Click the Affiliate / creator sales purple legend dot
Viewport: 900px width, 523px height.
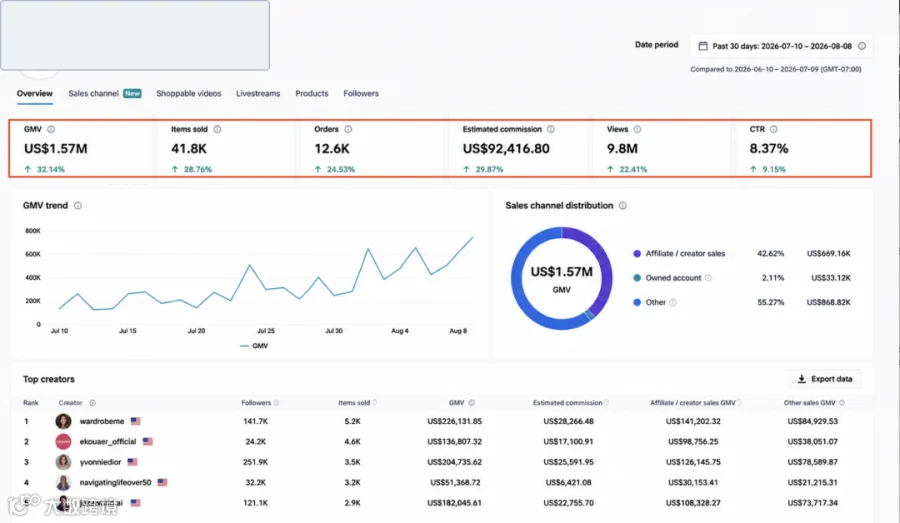637,254
